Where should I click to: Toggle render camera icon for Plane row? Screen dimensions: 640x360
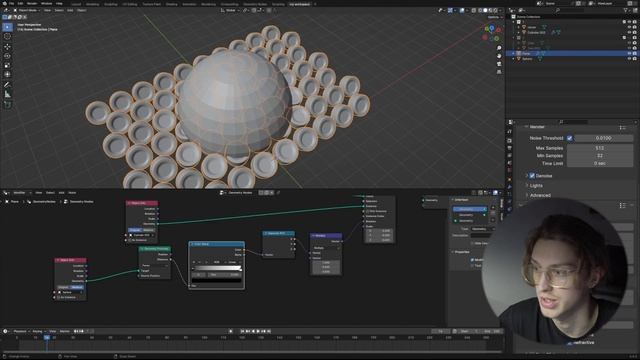click(x=635, y=53)
